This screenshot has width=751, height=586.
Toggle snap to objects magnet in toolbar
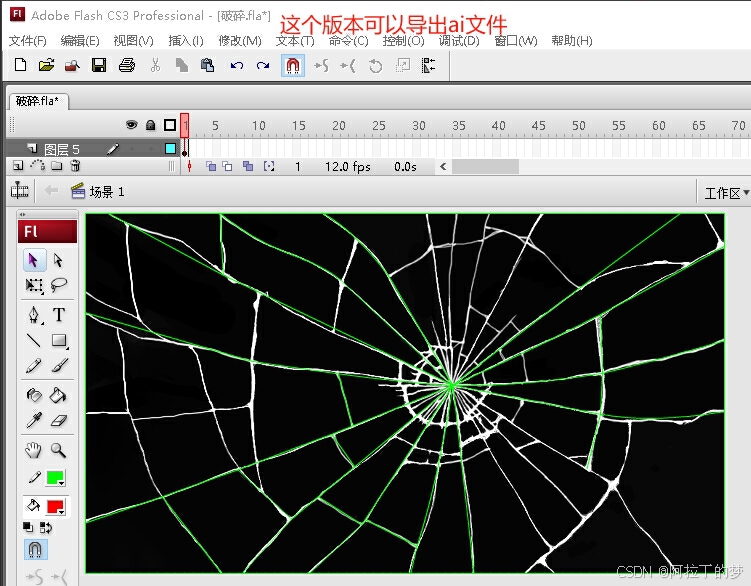click(293, 65)
